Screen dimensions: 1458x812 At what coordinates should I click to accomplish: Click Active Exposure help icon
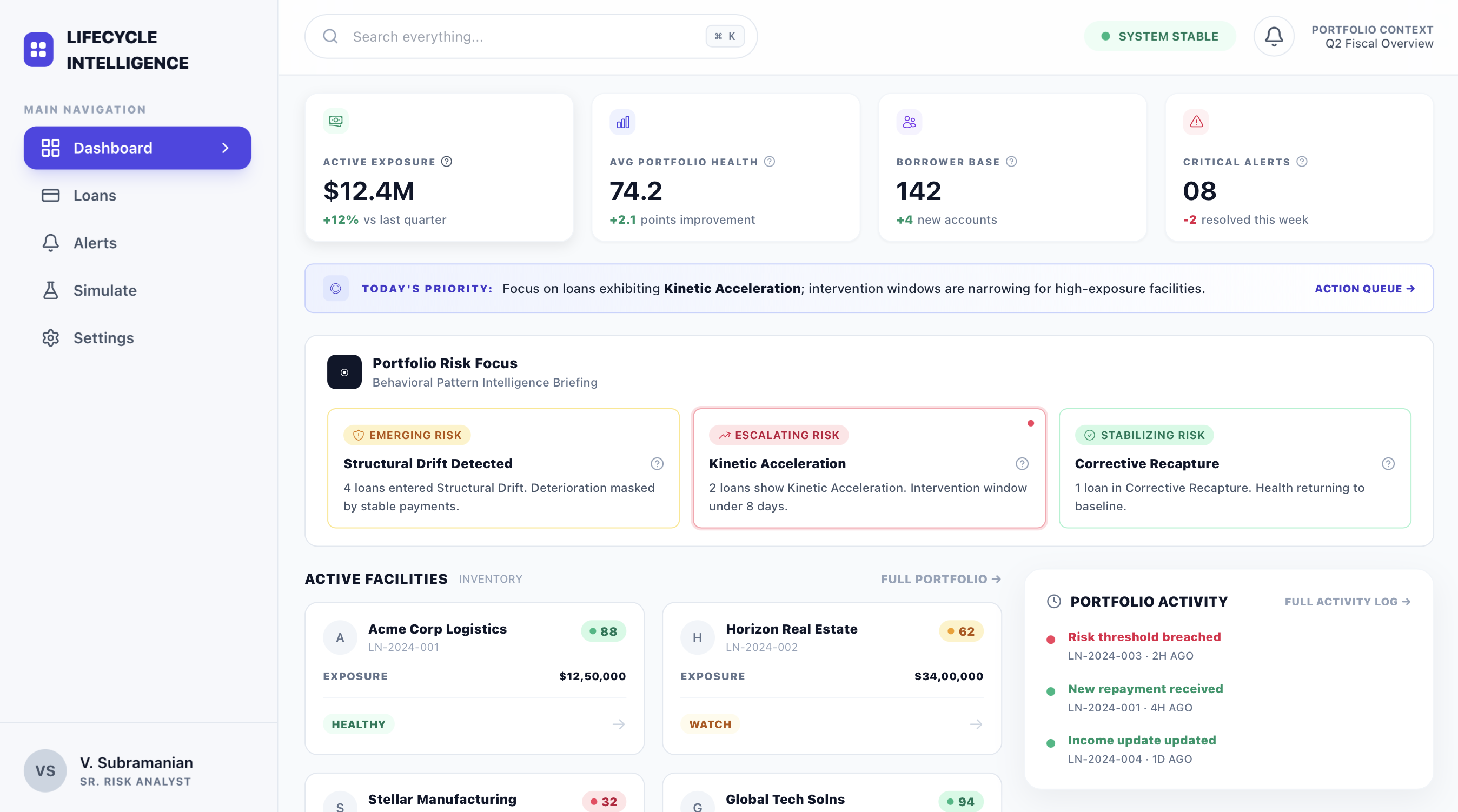(447, 162)
